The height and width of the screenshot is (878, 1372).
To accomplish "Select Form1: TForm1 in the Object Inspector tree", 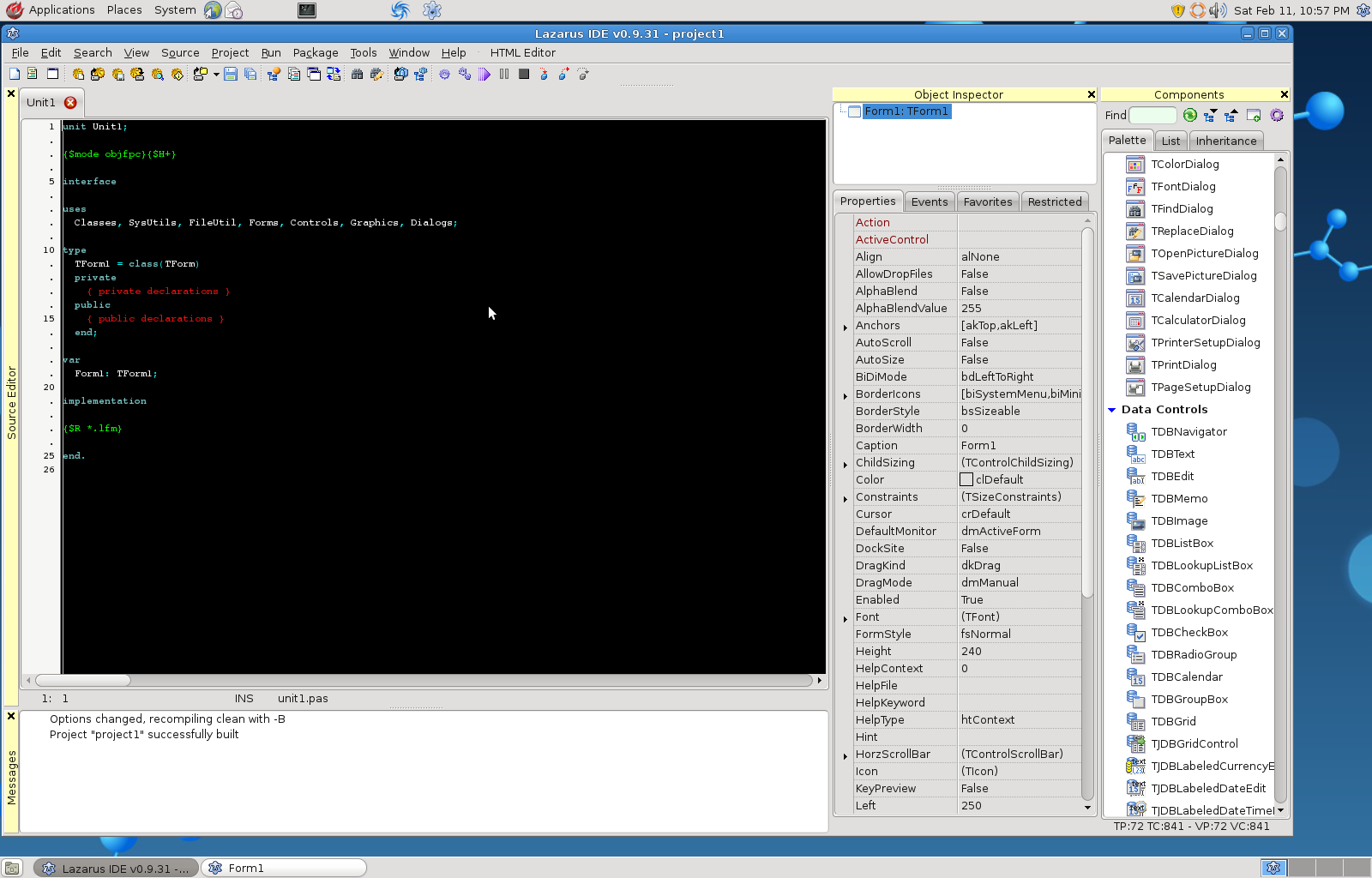I will coord(906,111).
